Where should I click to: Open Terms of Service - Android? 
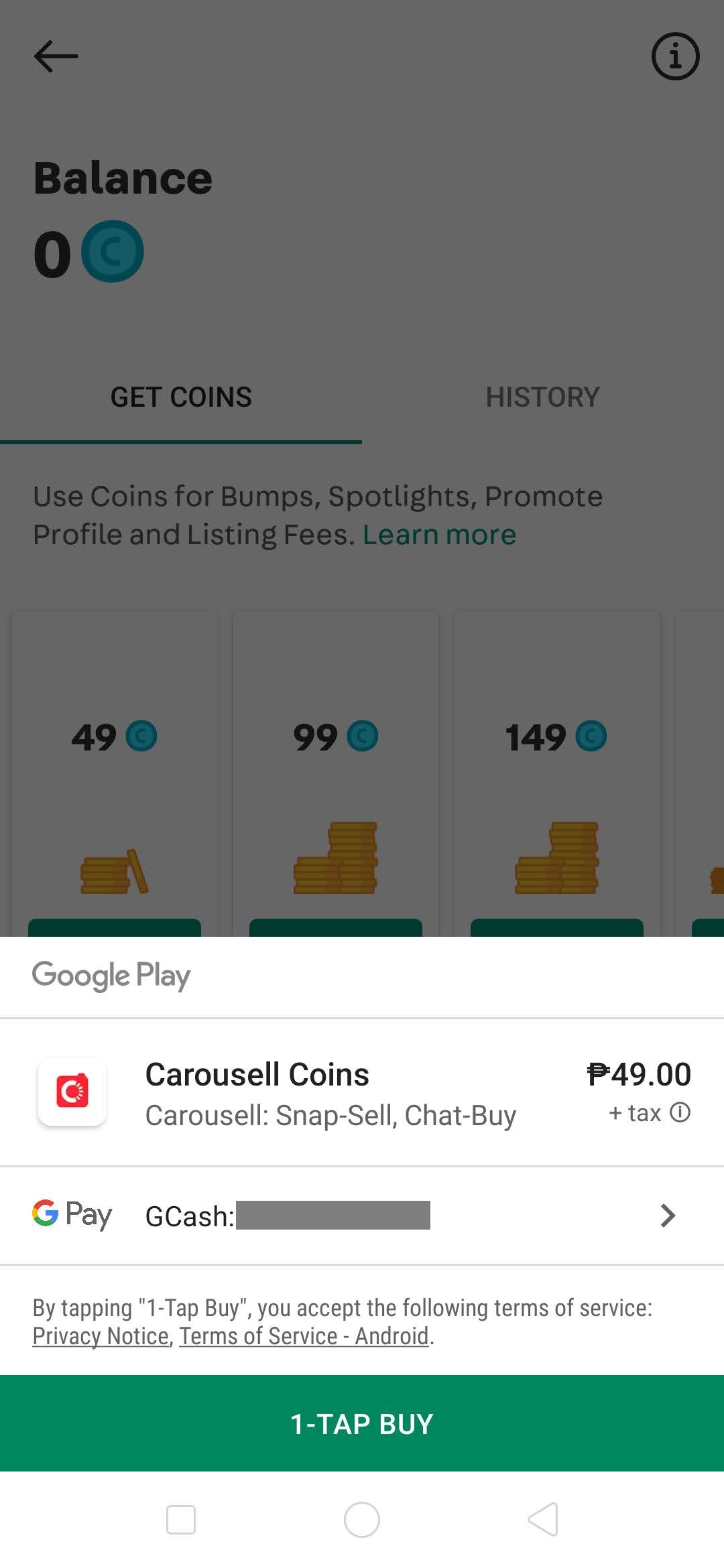[x=304, y=1335]
